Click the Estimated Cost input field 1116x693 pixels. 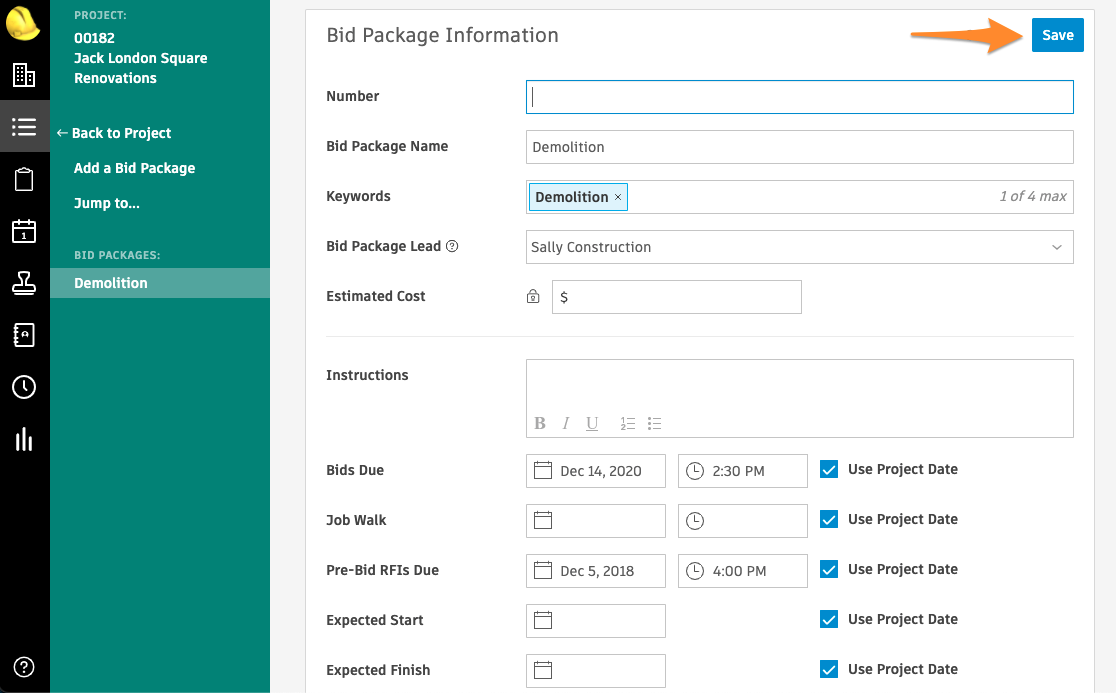coord(677,297)
